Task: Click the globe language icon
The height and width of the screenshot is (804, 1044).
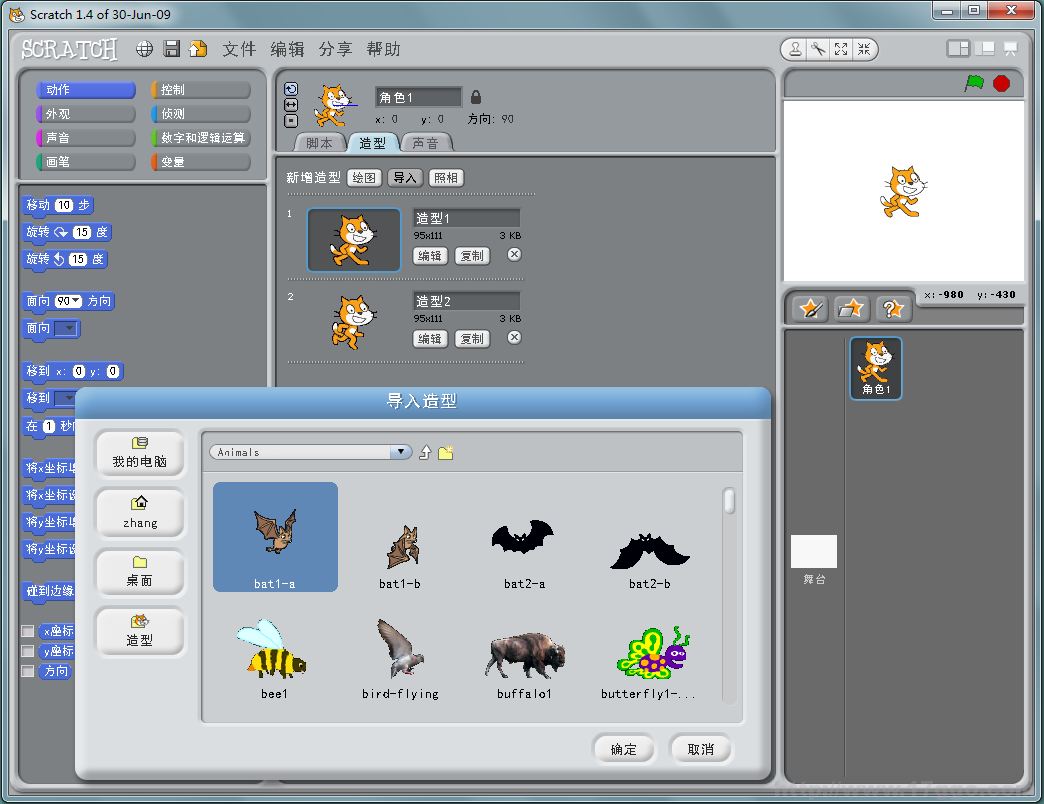Action: tap(145, 49)
